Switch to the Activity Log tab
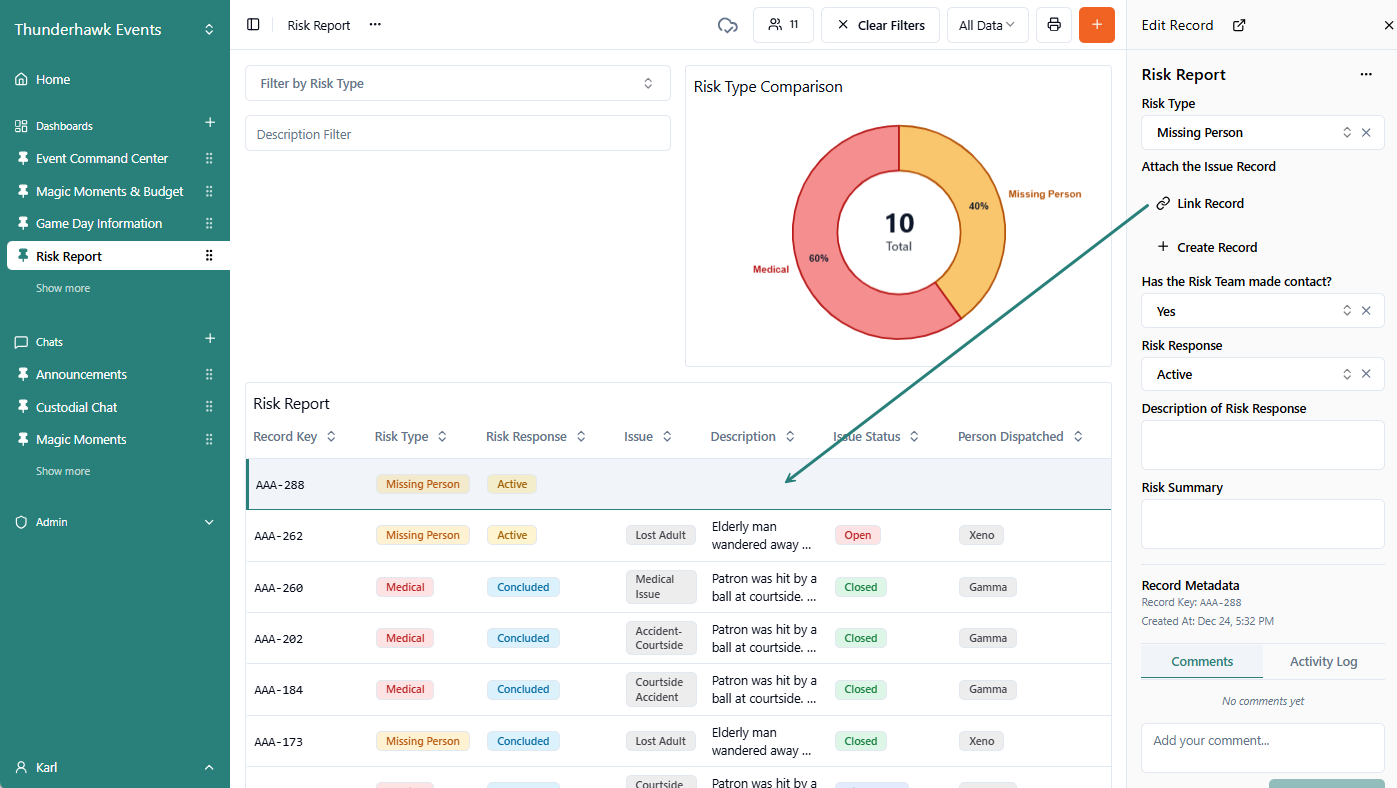The width and height of the screenshot is (1397, 788). [x=1323, y=661]
